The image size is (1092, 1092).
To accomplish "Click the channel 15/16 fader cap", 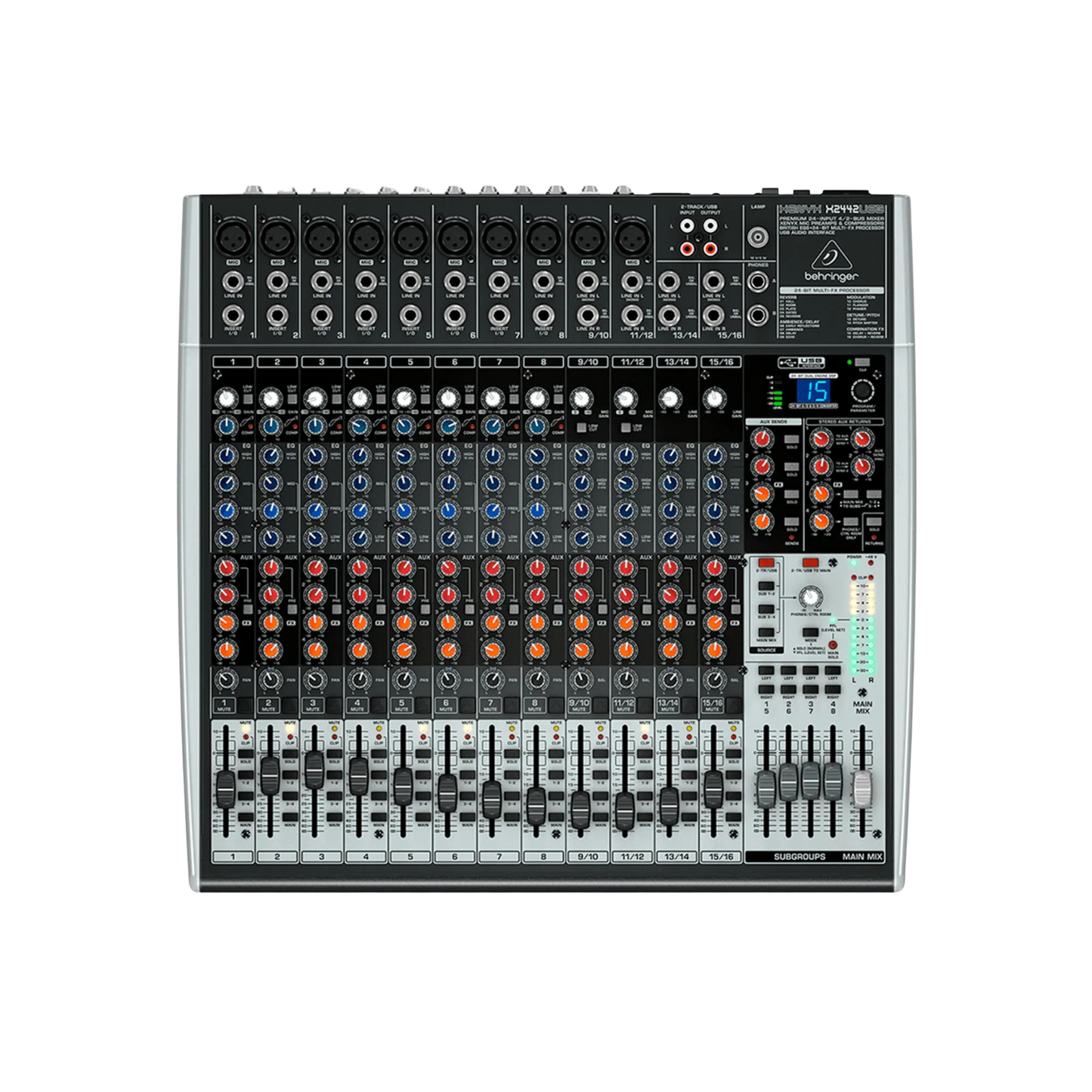I will point(713,788).
